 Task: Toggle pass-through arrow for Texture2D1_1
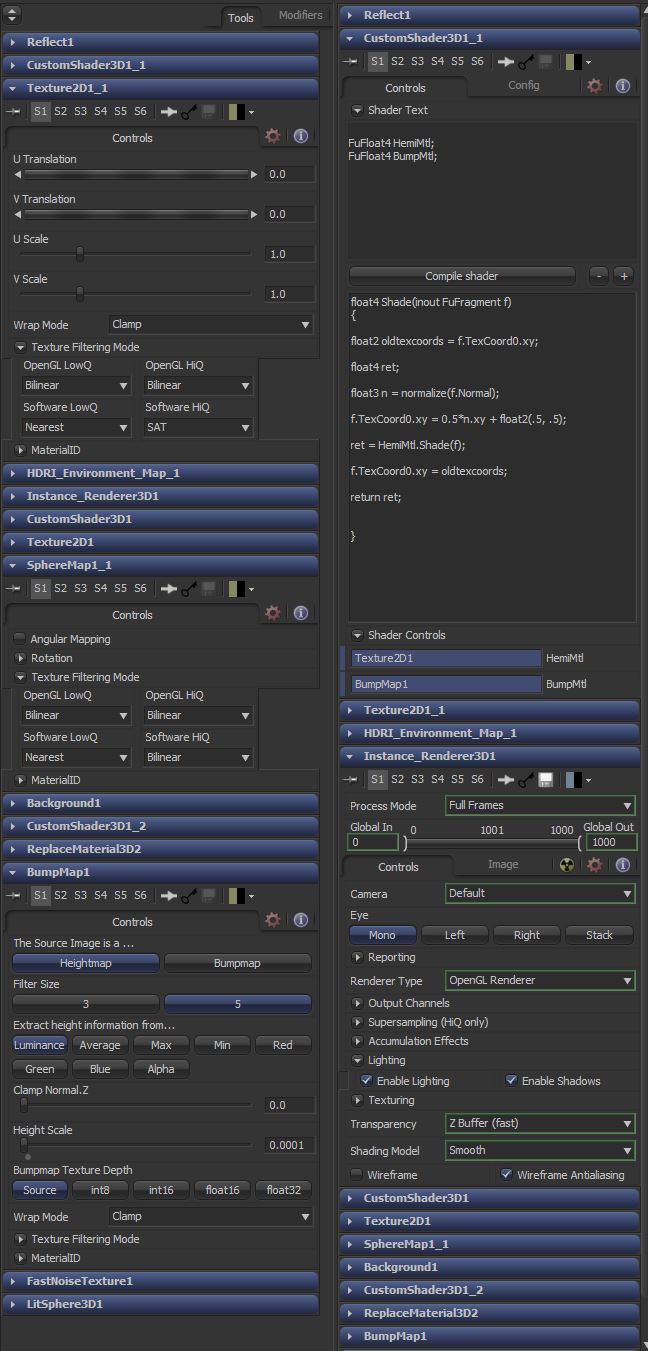[169, 112]
